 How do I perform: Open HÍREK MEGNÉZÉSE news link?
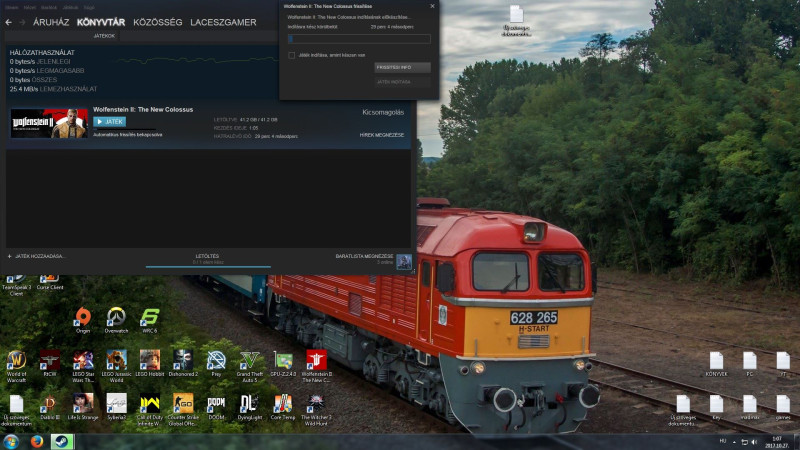tap(382, 135)
